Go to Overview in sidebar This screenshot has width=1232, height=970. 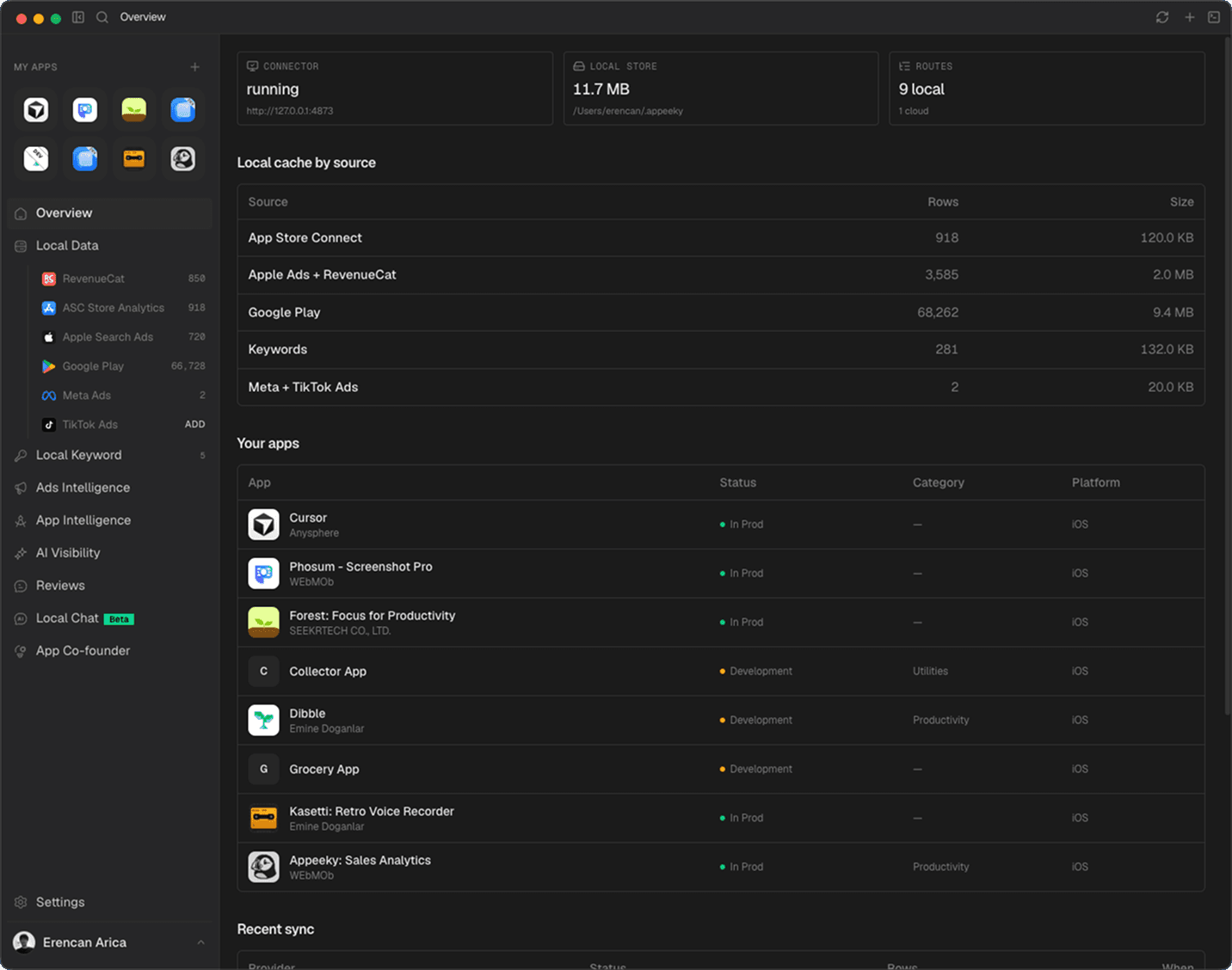pos(110,213)
